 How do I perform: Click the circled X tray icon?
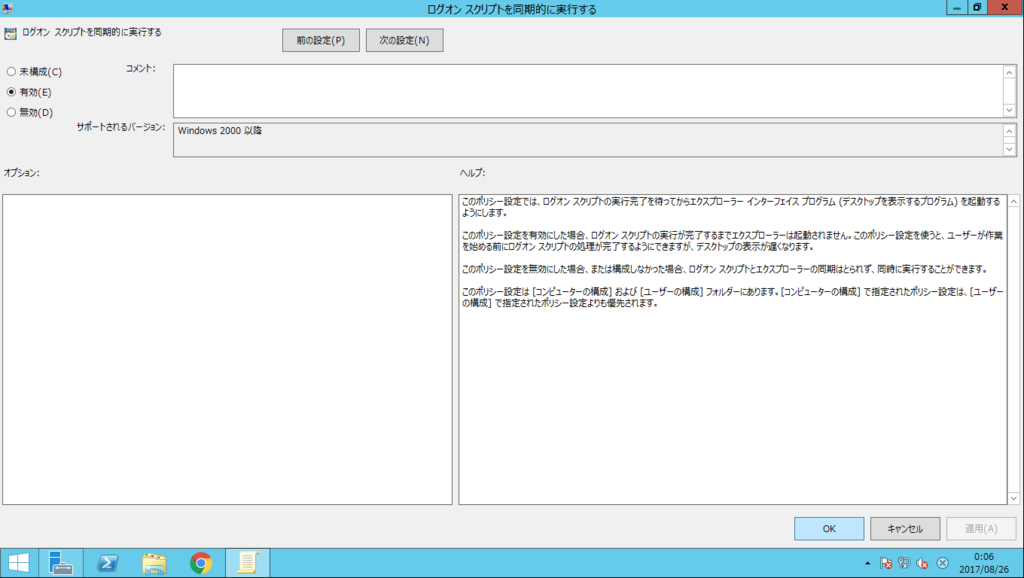[x=942, y=563]
